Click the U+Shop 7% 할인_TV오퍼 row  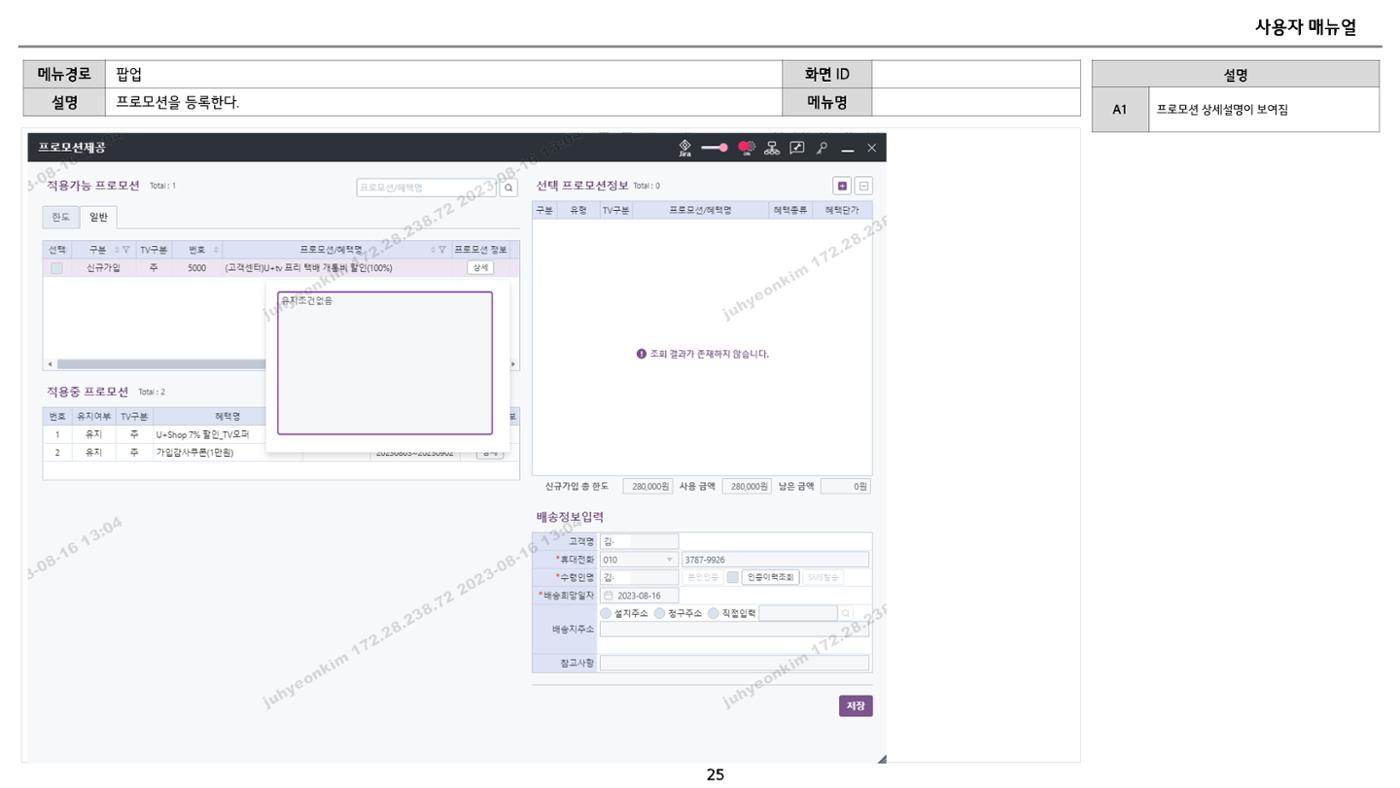152,435
